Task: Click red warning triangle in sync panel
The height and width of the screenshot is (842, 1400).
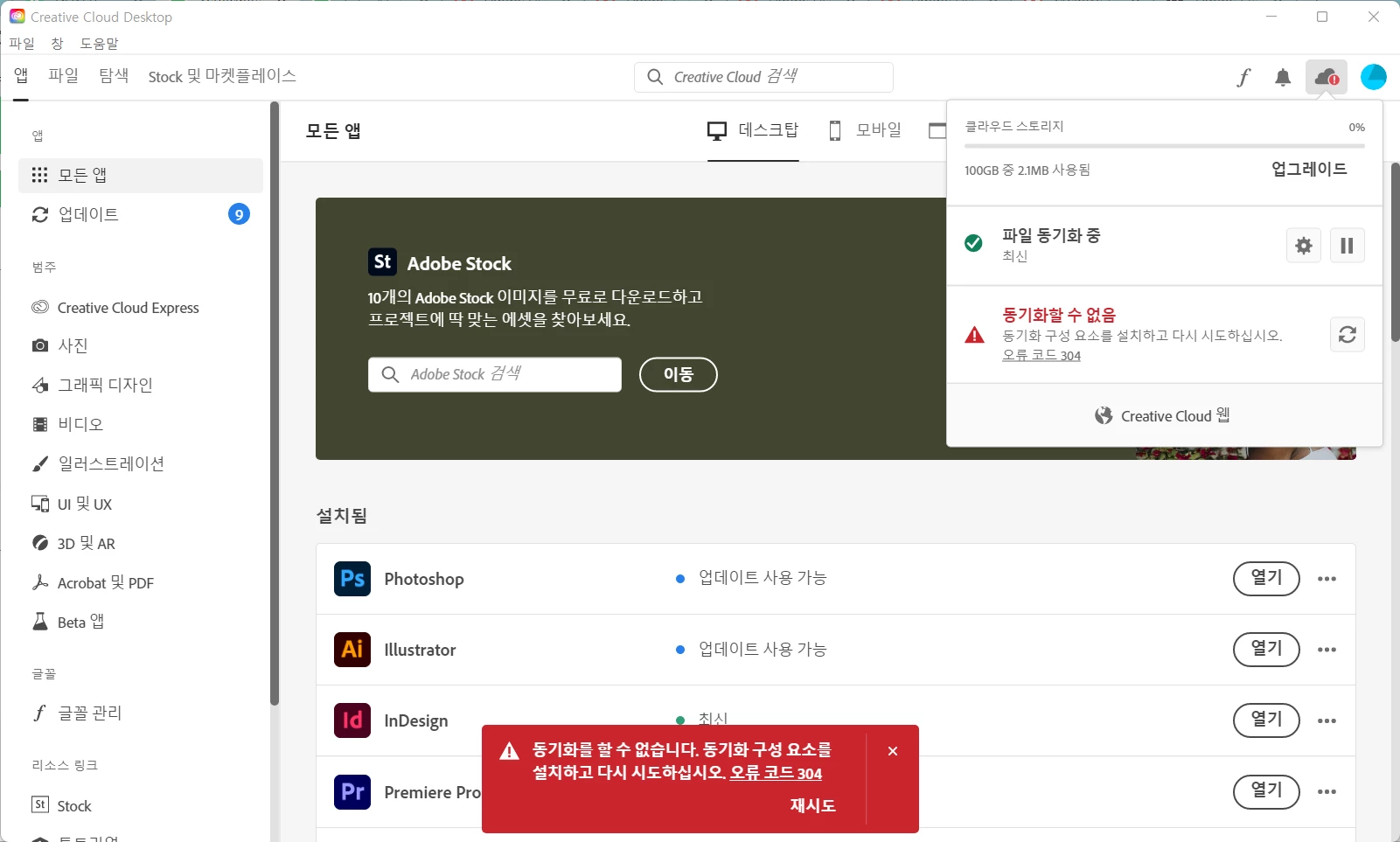Action: (x=974, y=335)
